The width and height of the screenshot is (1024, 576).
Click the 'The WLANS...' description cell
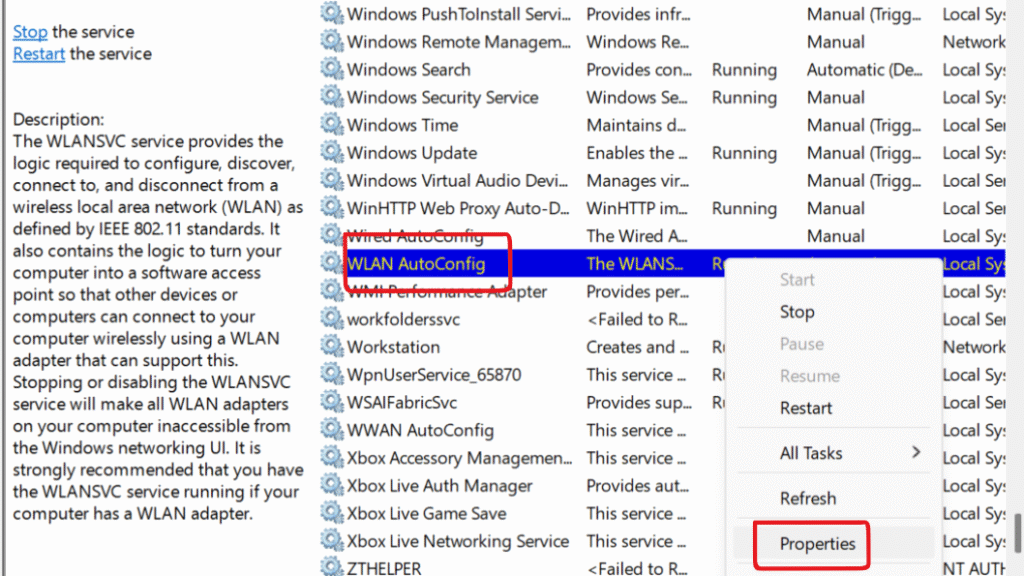(634, 264)
